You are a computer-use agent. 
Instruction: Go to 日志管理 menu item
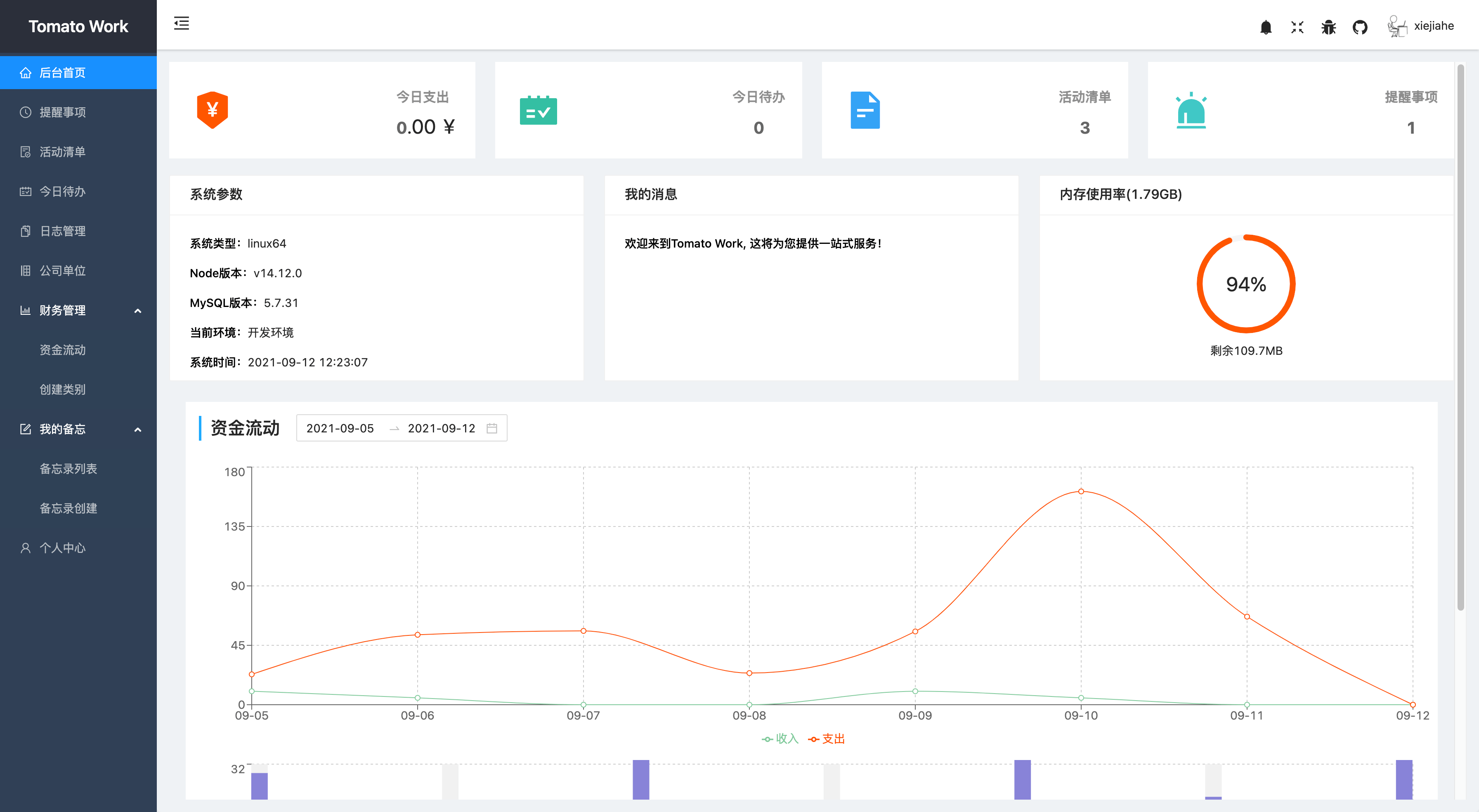pyautogui.click(x=63, y=231)
